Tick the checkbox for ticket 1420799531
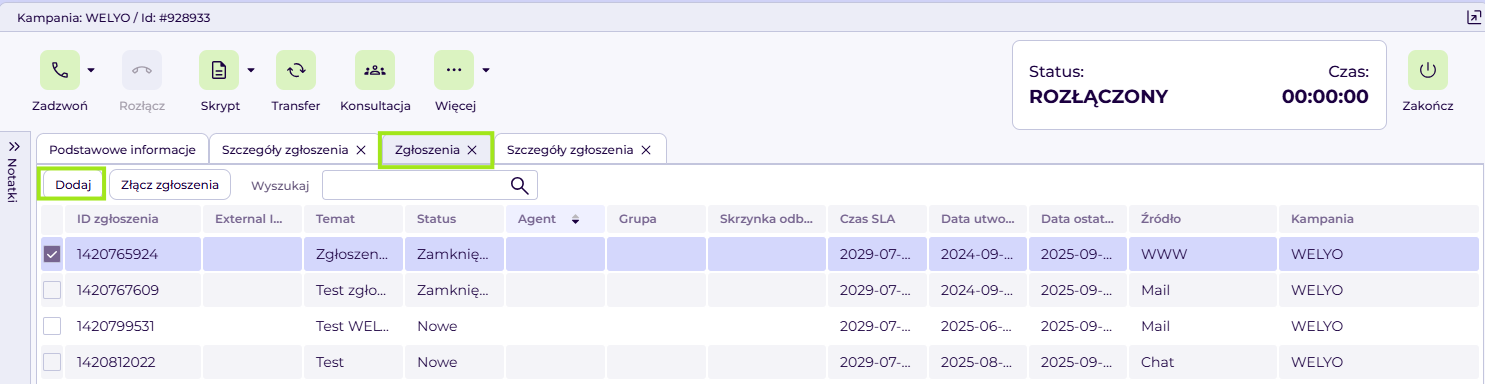This screenshot has height=384, width=1485. [52, 326]
